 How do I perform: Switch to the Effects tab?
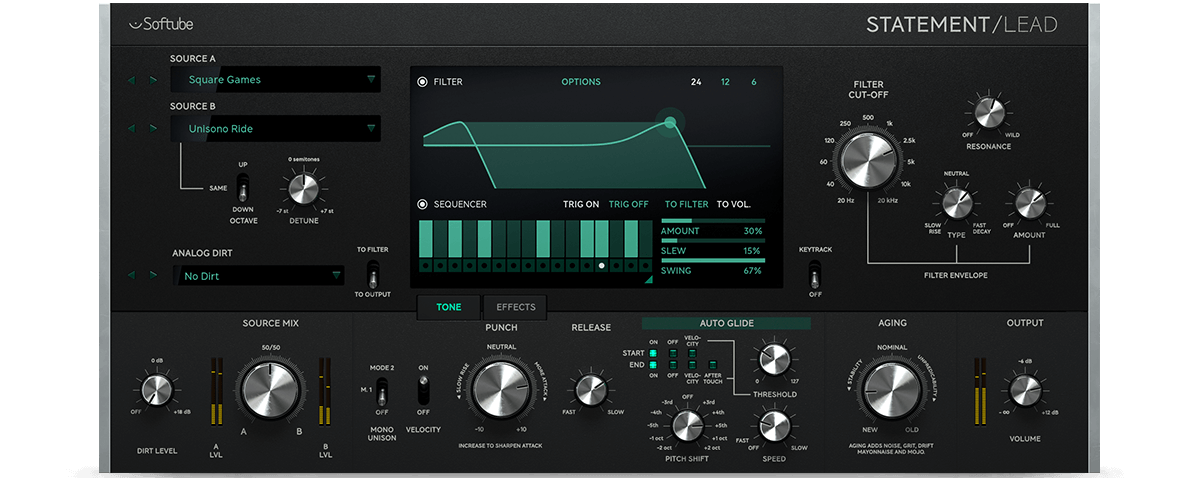(516, 307)
